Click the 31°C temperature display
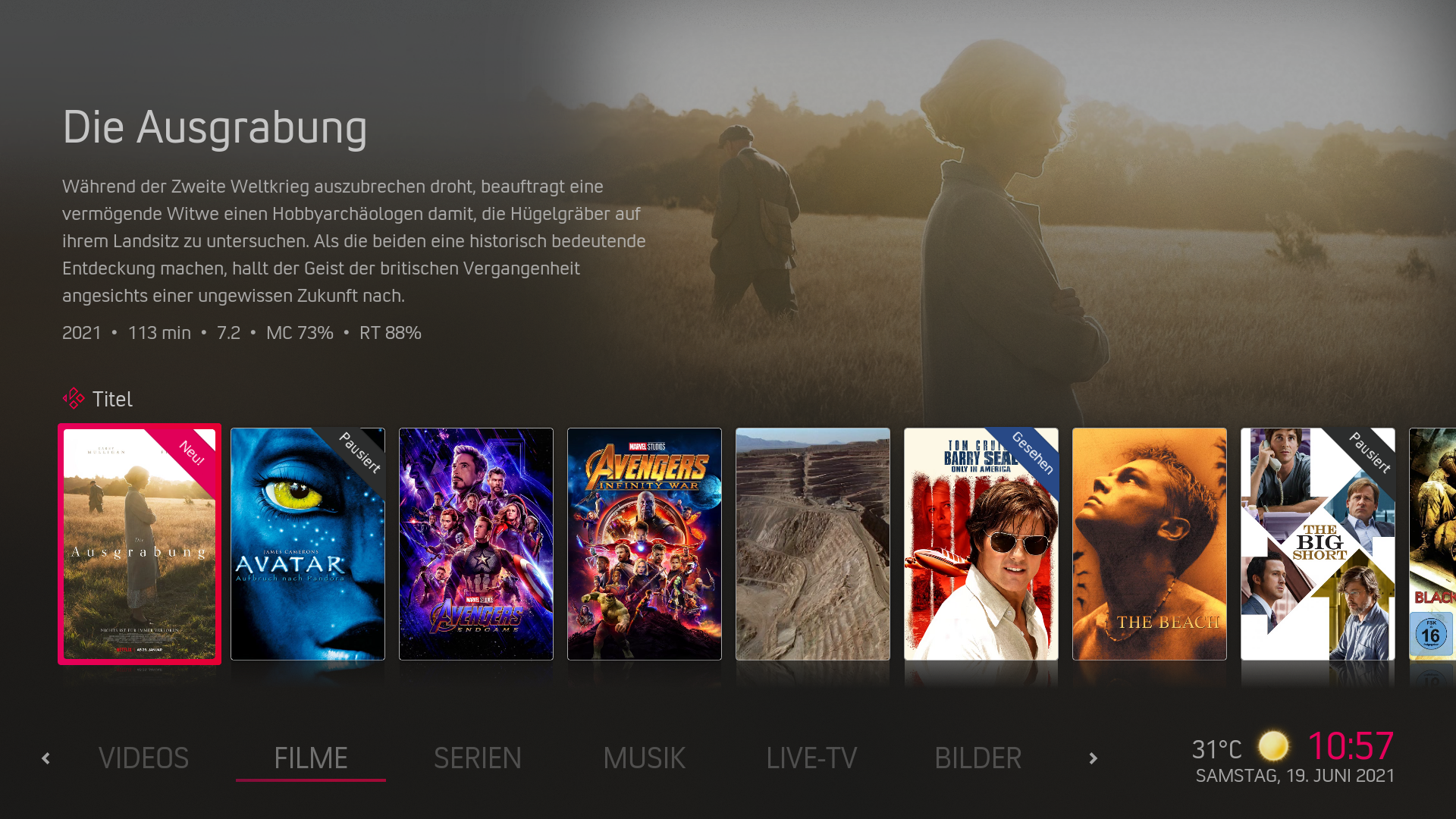1456x819 pixels. (x=1217, y=750)
